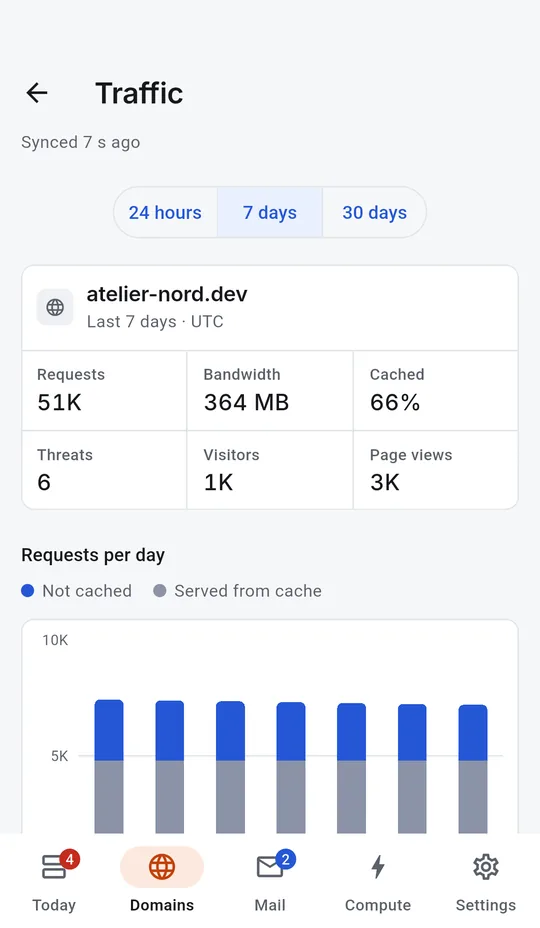Tap the 5K axis label

click(x=59, y=756)
